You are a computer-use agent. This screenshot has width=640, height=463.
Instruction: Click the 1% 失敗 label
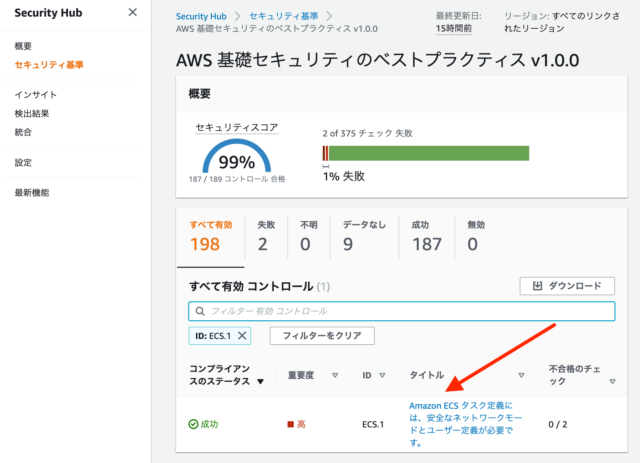click(344, 176)
